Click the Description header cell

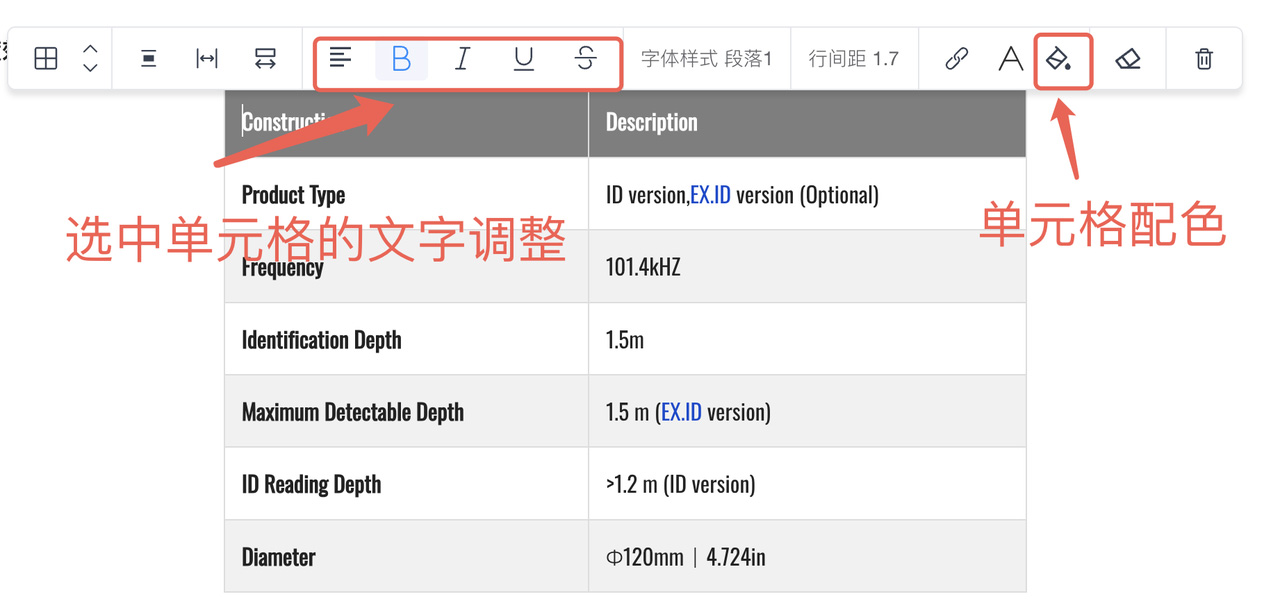(807, 123)
